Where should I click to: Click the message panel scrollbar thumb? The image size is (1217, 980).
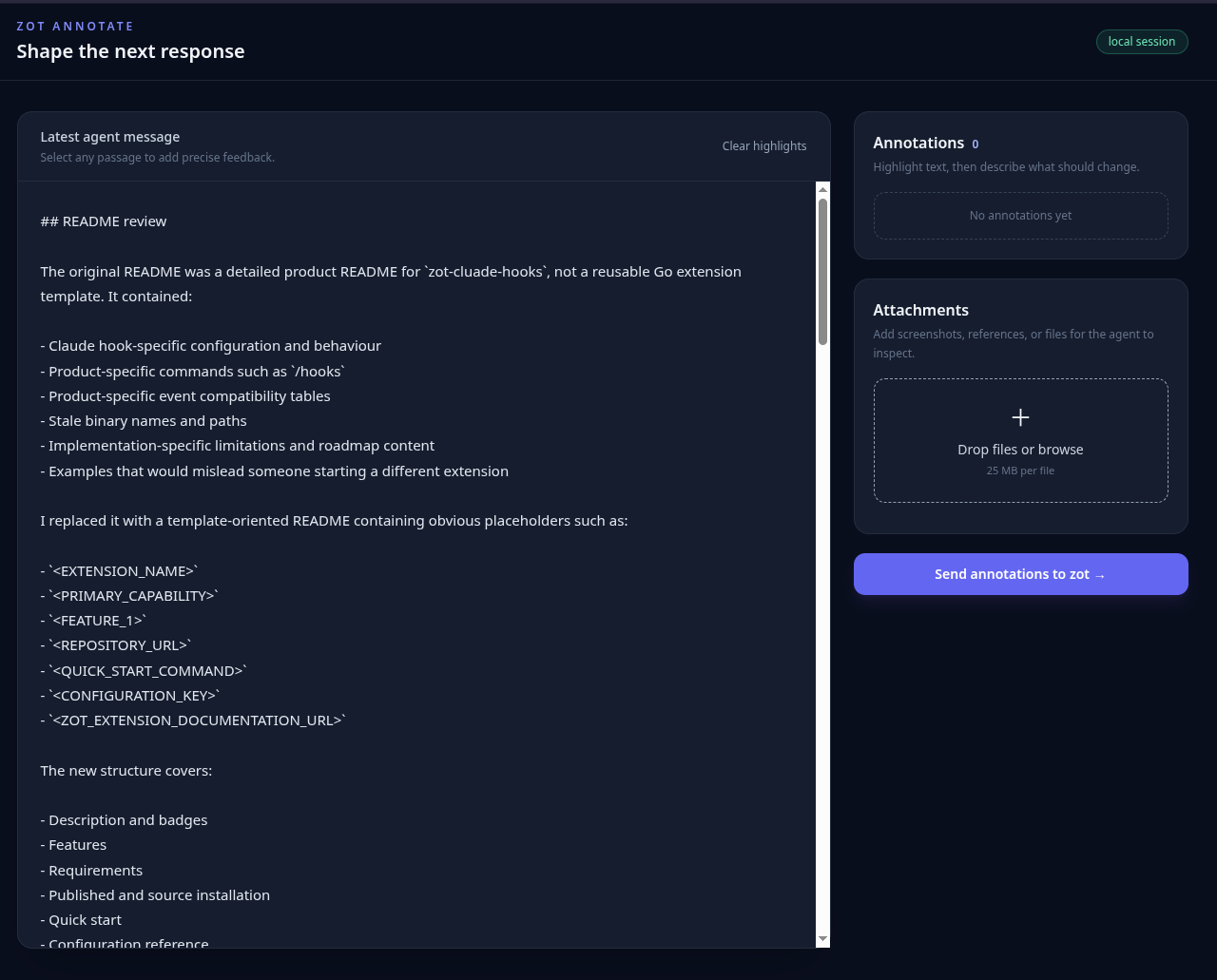click(822, 272)
